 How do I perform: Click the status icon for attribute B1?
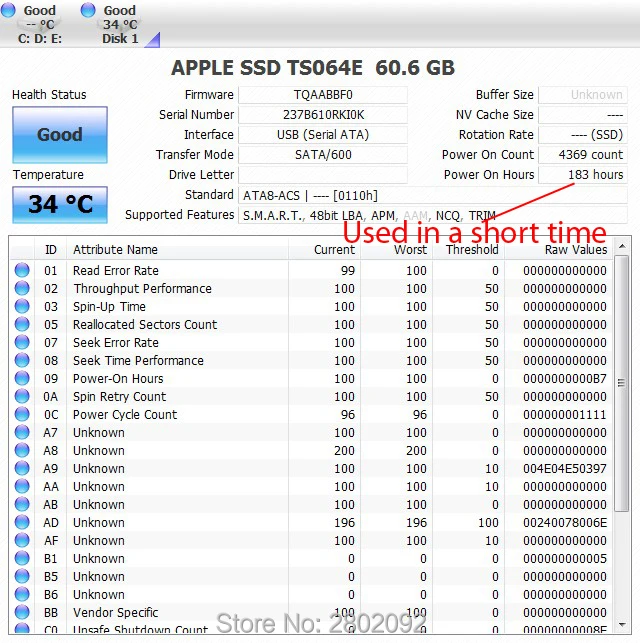click(x=22, y=559)
